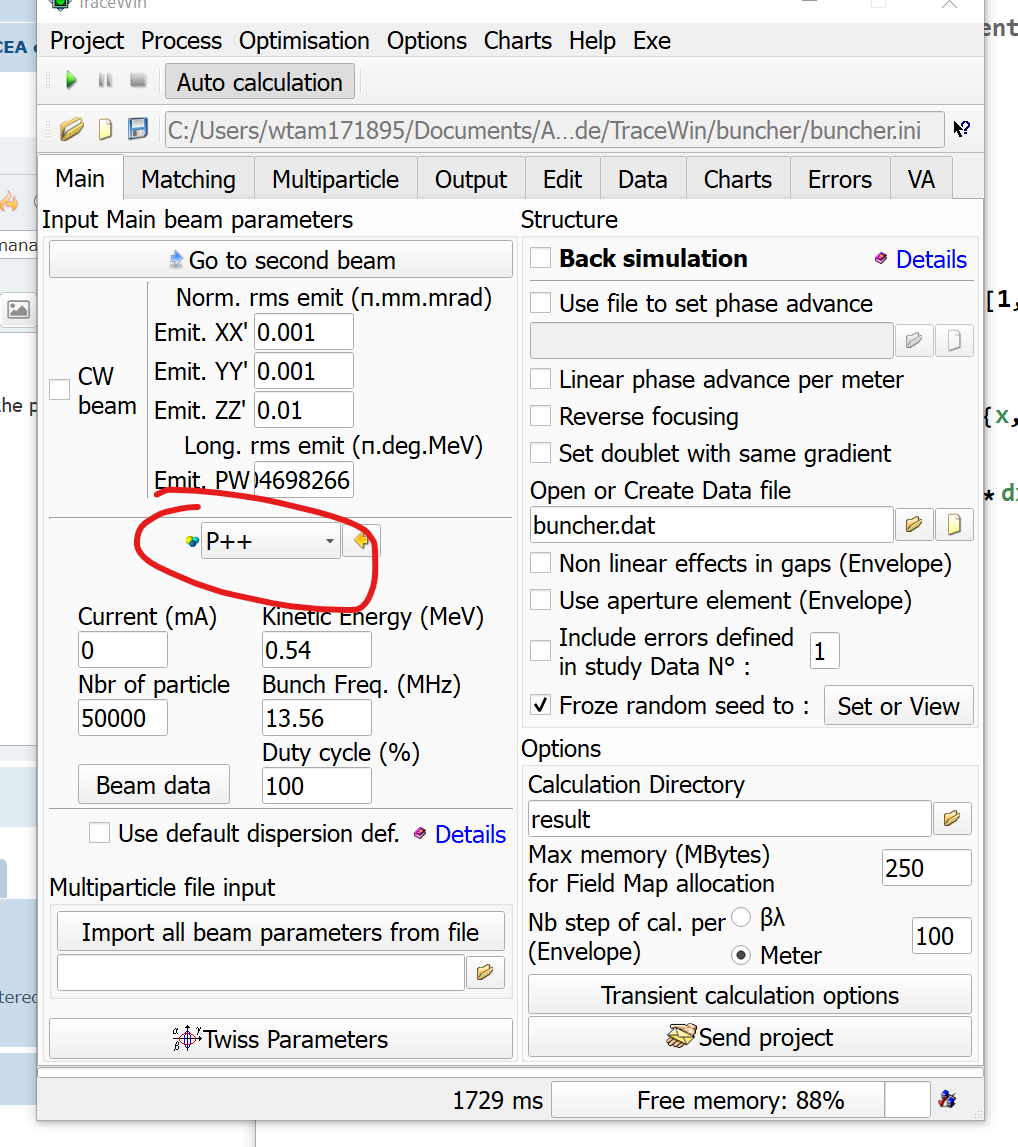Viewport: 1018px width, 1147px height.
Task: Switch to the Data tab
Action: [x=643, y=179]
